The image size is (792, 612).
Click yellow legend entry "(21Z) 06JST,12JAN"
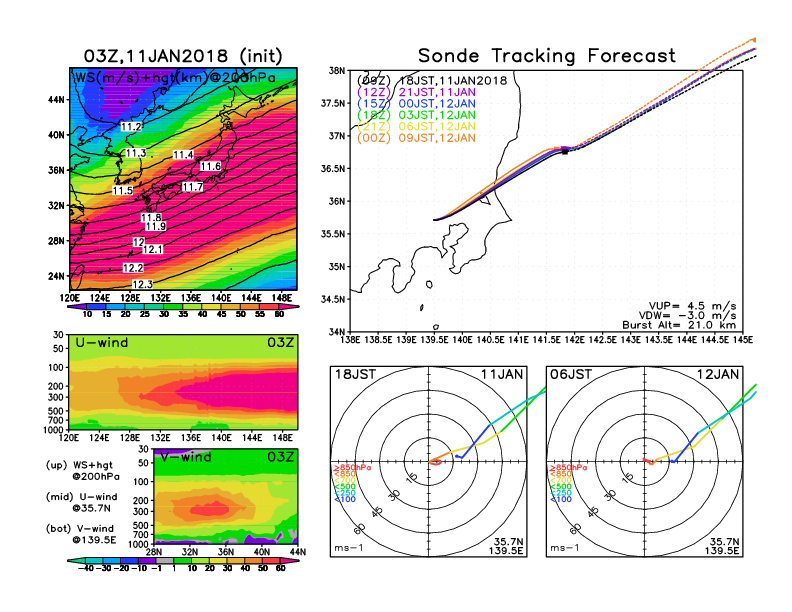(416, 127)
